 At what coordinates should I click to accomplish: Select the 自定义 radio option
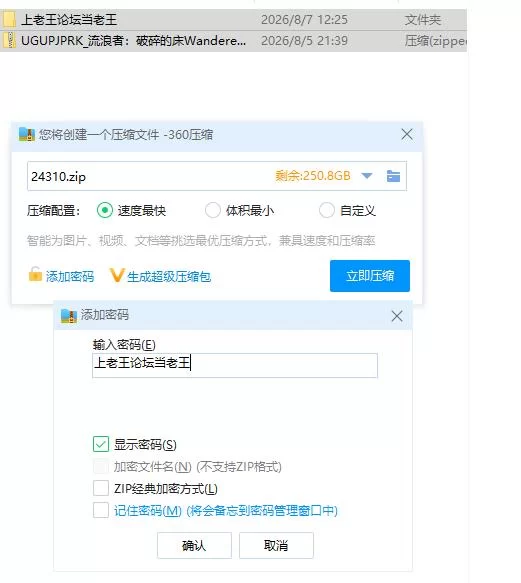click(x=327, y=210)
